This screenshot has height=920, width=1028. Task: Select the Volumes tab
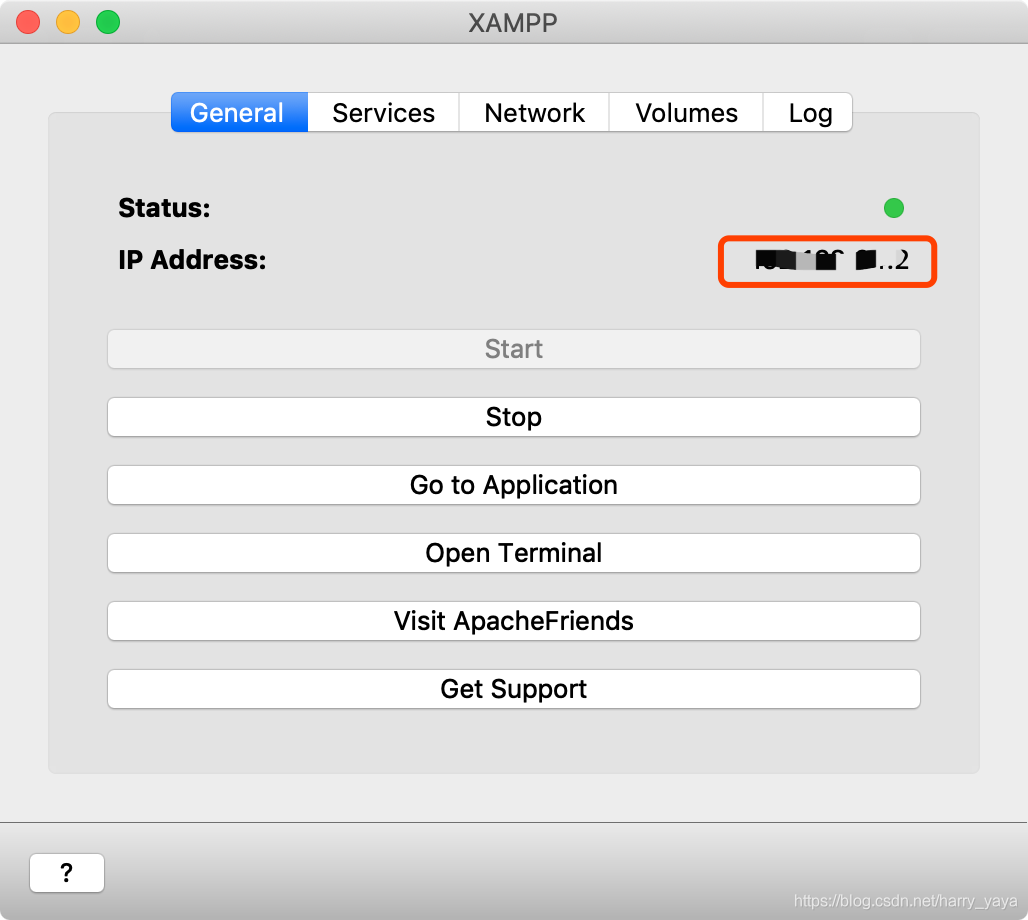click(x=686, y=112)
